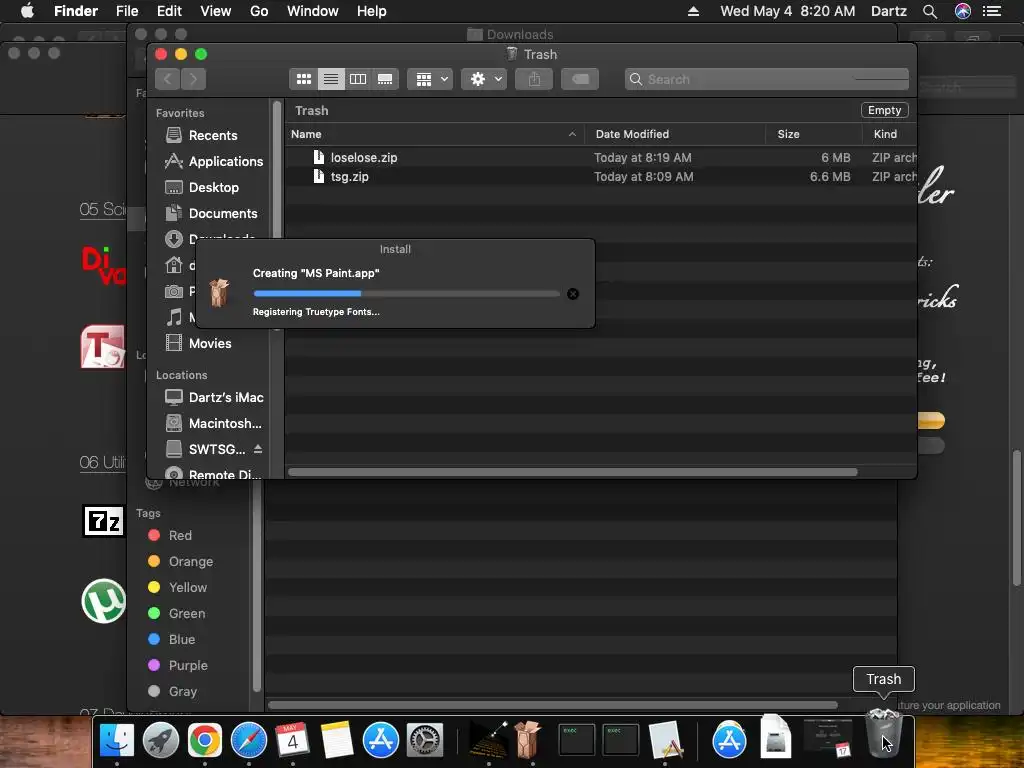The width and height of the screenshot is (1024, 768).
Task: Open the File menu
Action: coord(127,11)
